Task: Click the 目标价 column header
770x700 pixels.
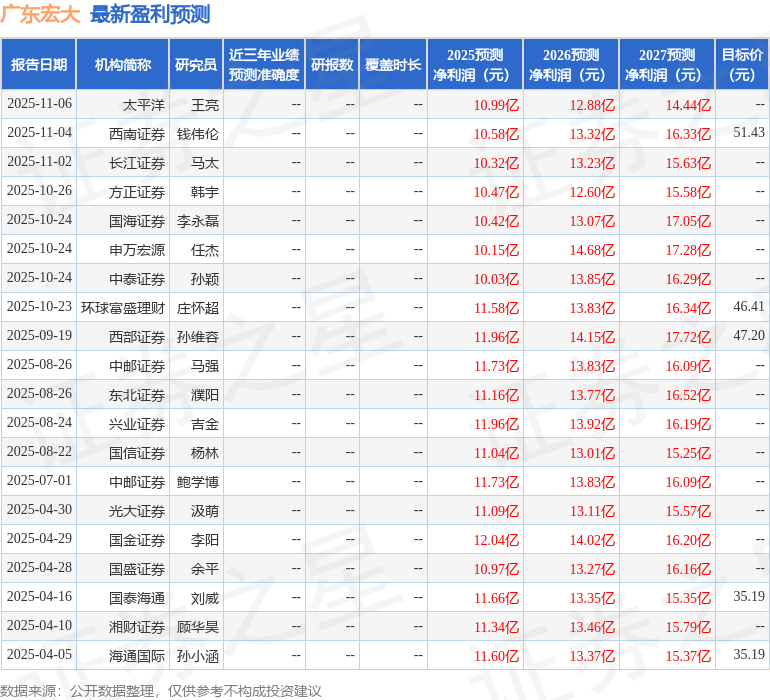Action: pos(742,65)
